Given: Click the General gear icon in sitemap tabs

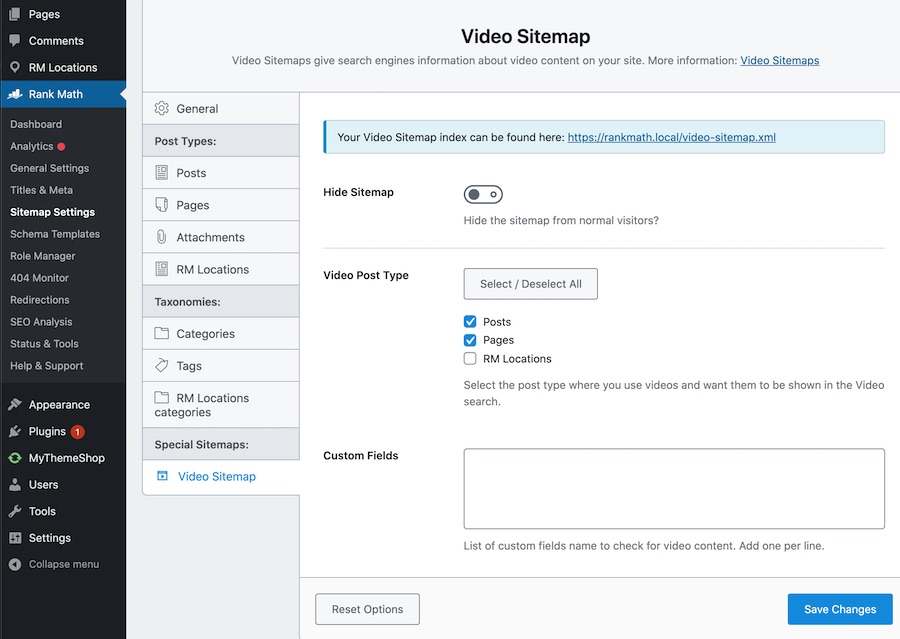Looking at the screenshot, I should 162,109.
